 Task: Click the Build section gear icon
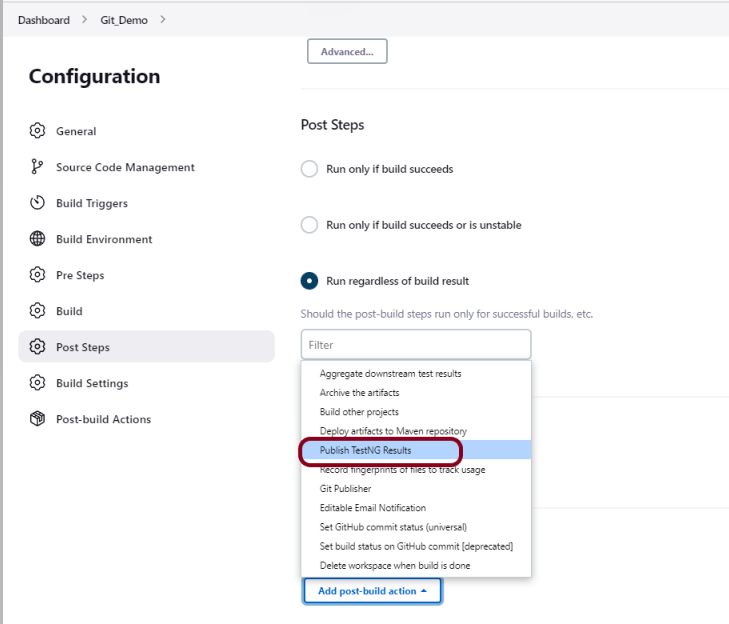(37, 311)
